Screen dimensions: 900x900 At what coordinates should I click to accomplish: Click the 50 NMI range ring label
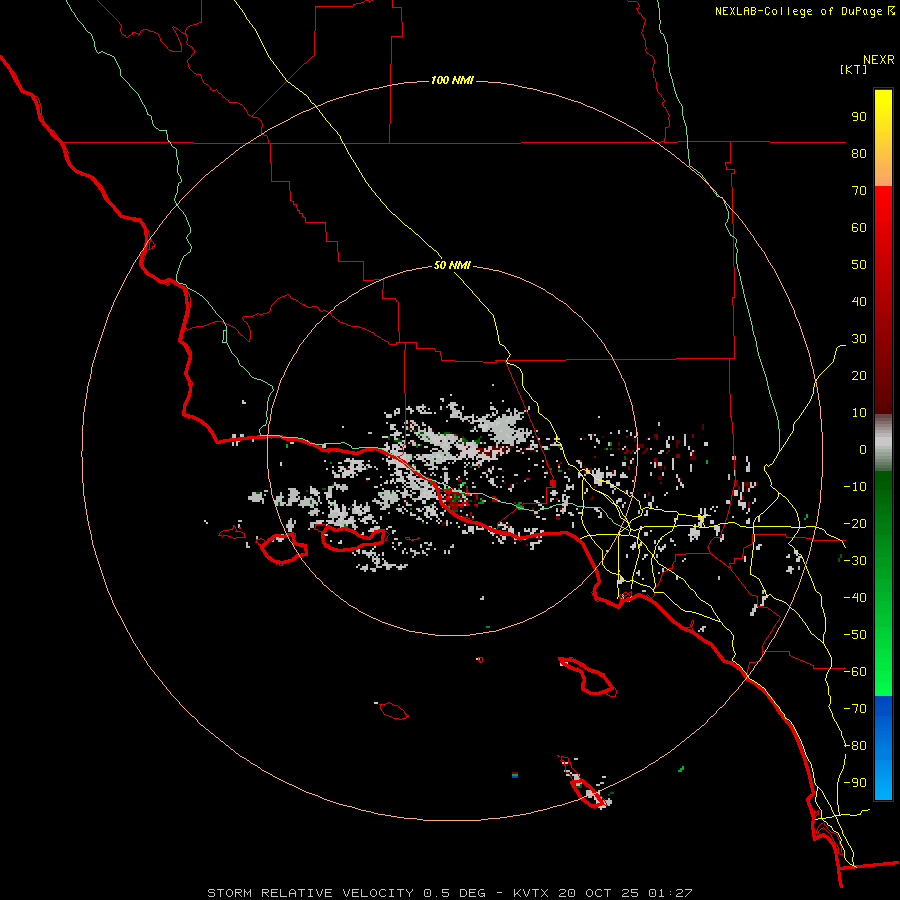452,265
